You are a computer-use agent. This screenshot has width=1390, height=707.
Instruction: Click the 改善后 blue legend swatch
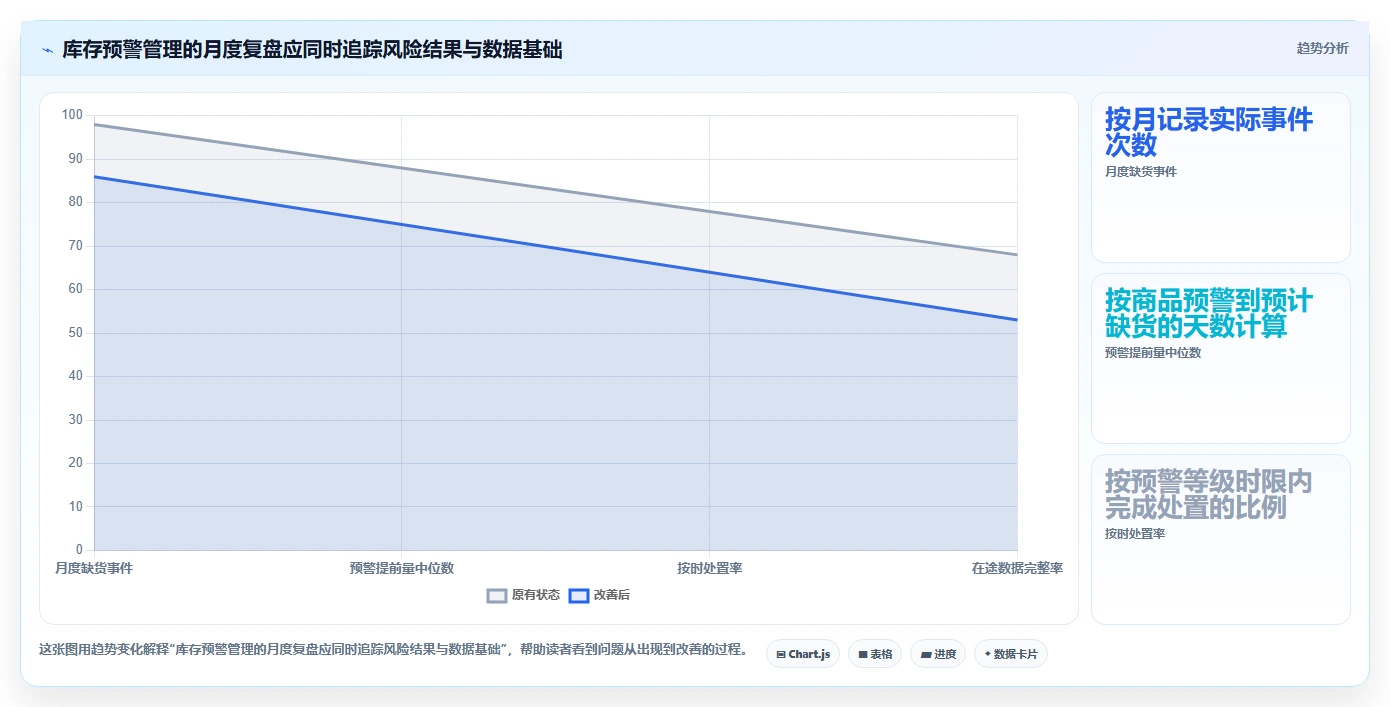coord(578,595)
